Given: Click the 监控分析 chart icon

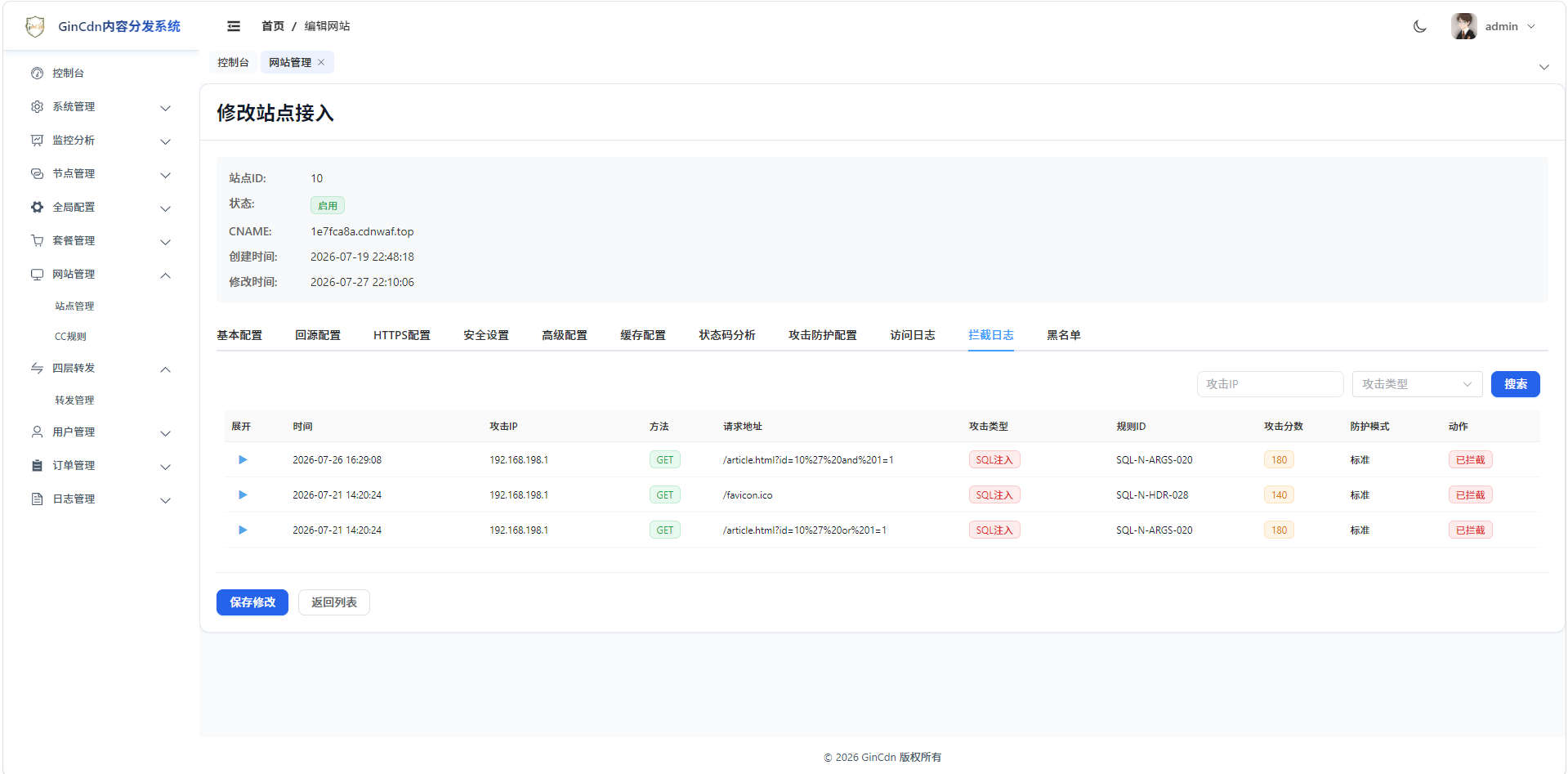Looking at the screenshot, I should [37, 140].
